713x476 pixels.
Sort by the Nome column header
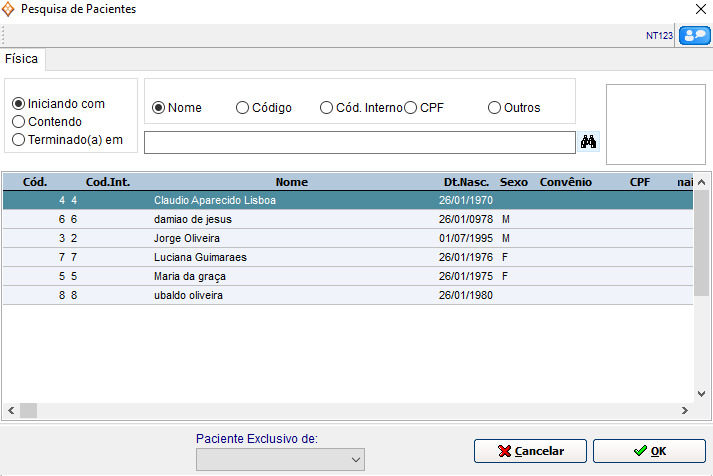click(x=292, y=183)
